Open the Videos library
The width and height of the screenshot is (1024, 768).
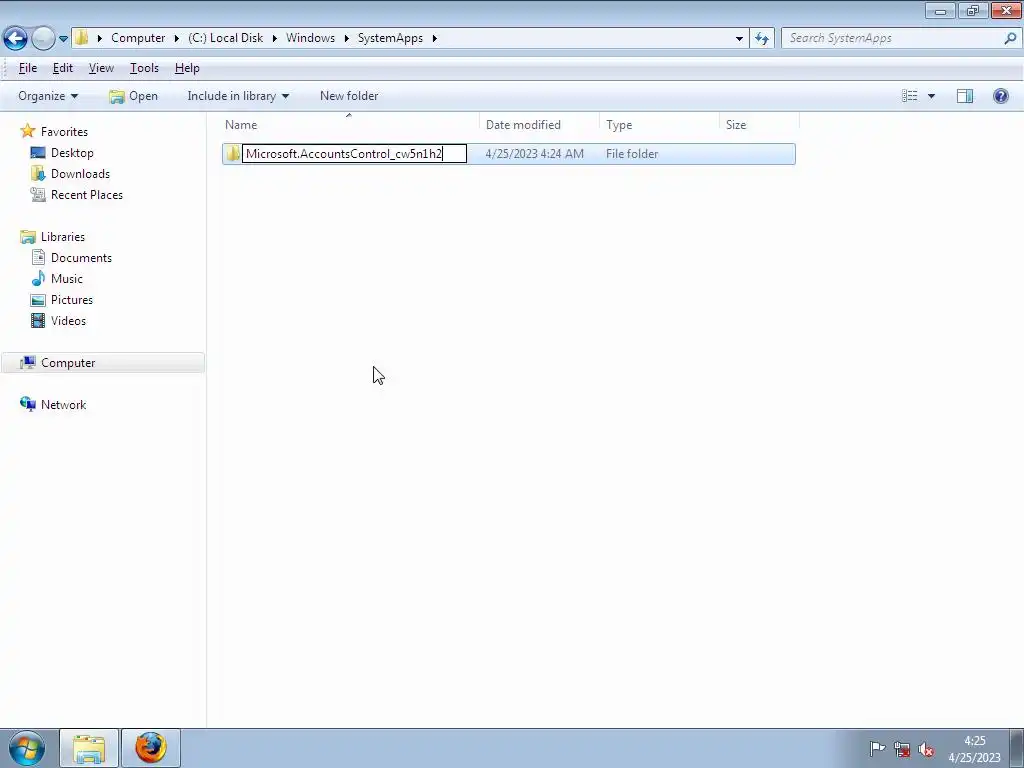[x=68, y=321]
